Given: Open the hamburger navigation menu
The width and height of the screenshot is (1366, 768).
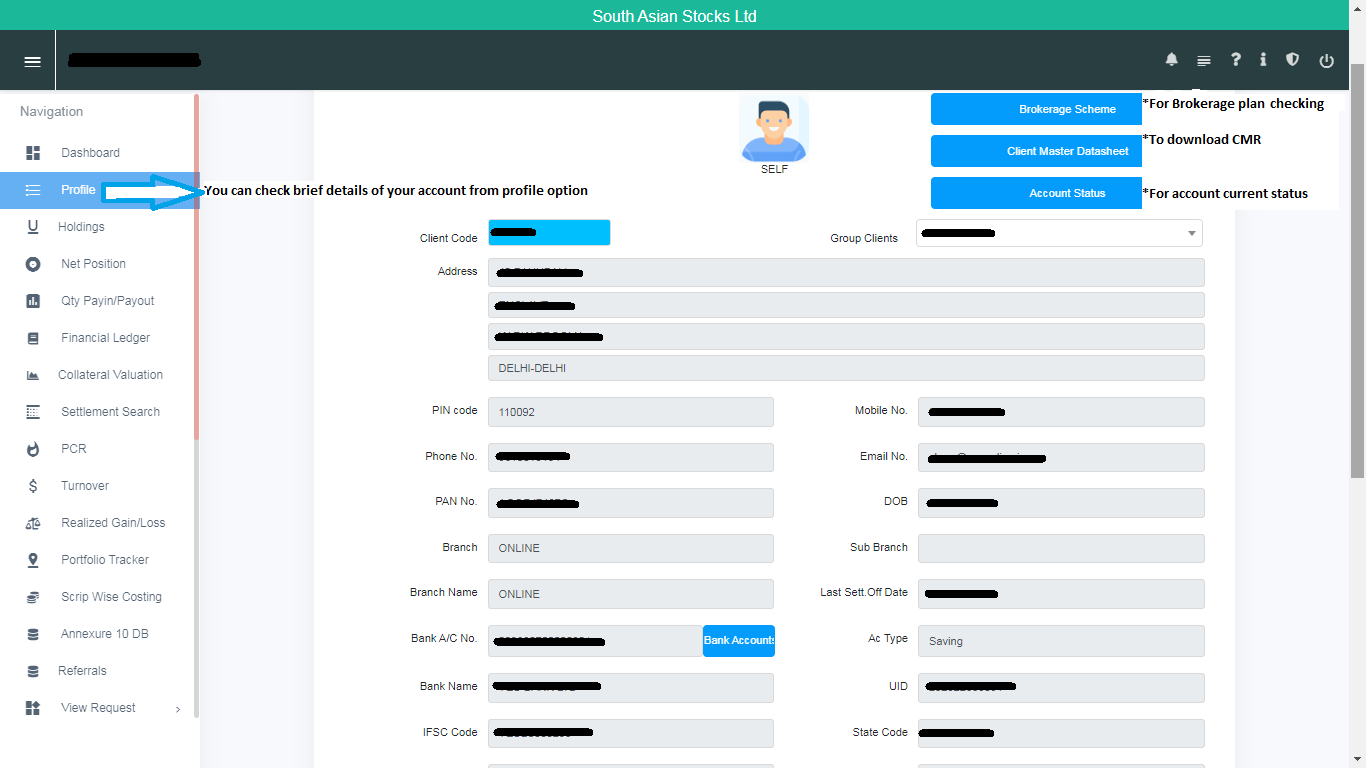Looking at the screenshot, I should pos(32,61).
